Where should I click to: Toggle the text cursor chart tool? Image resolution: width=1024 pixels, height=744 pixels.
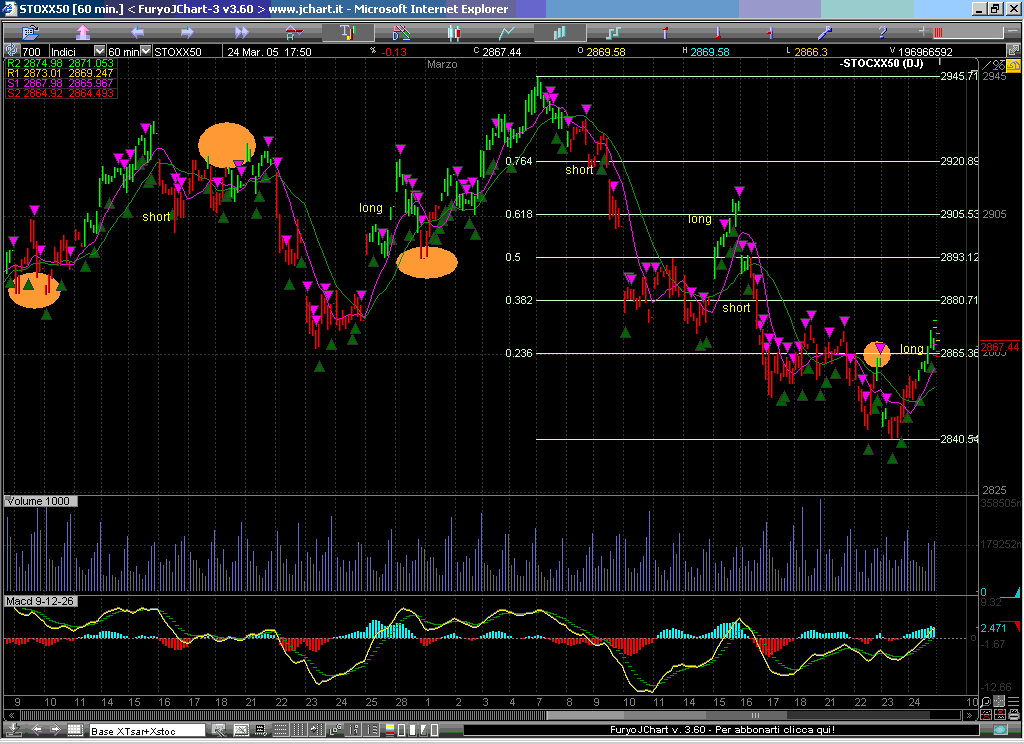click(347, 32)
